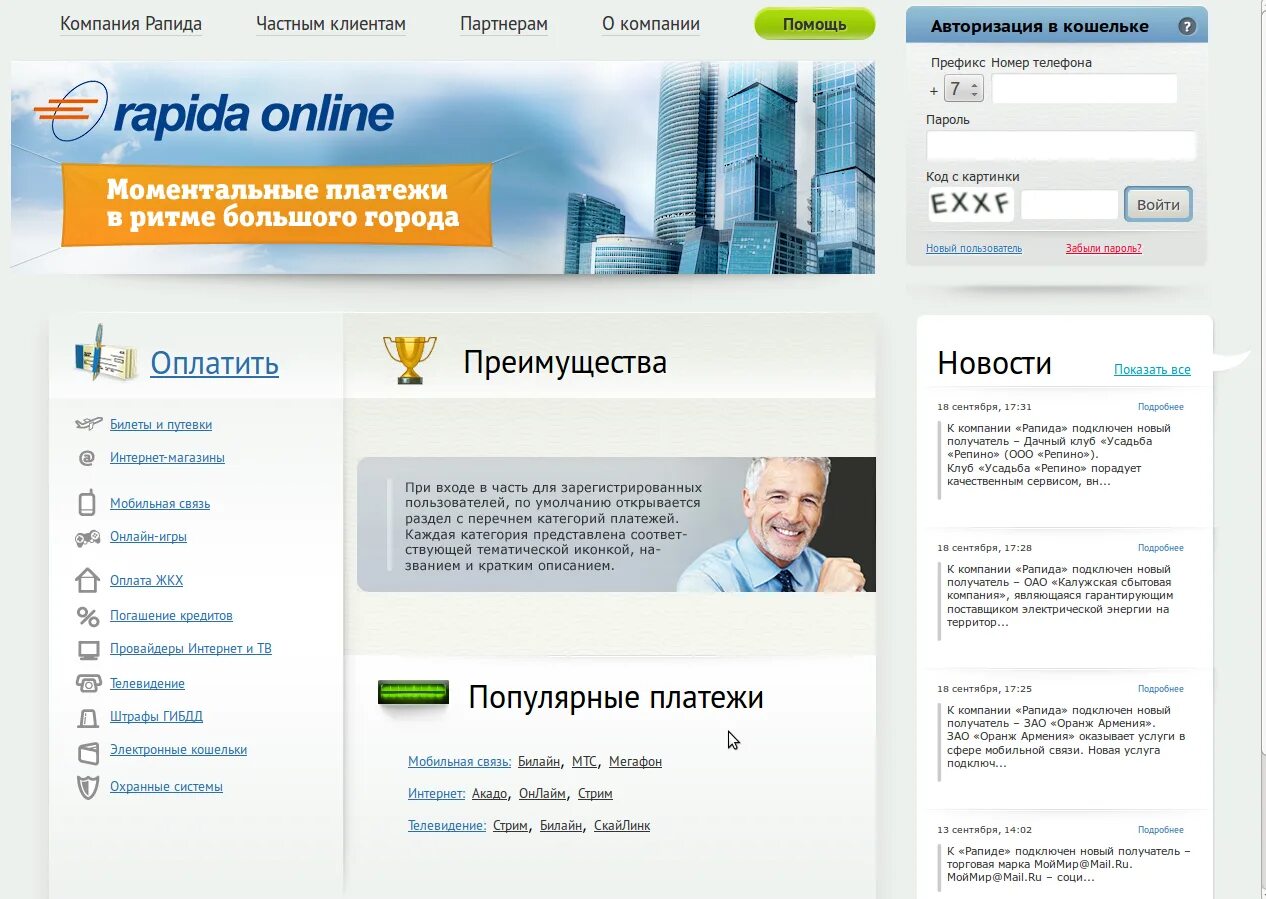Click the @ icon beside Интернет-магазины
This screenshot has height=899, width=1266.
(87, 458)
